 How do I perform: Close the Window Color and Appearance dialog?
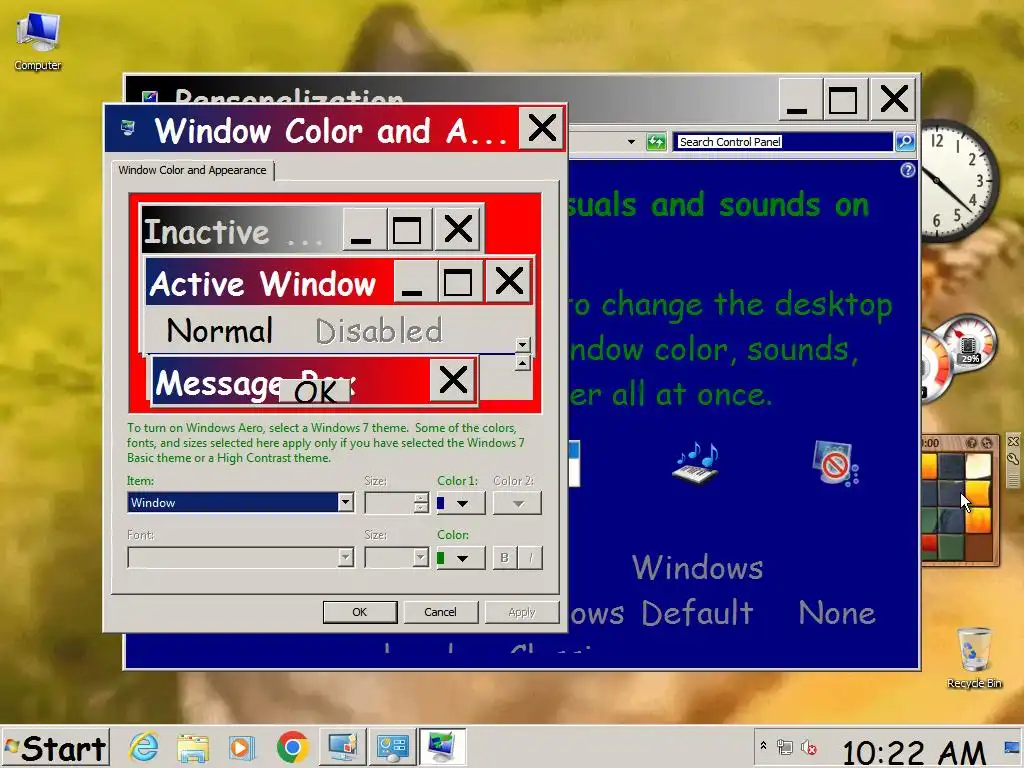click(x=542, y=128)
